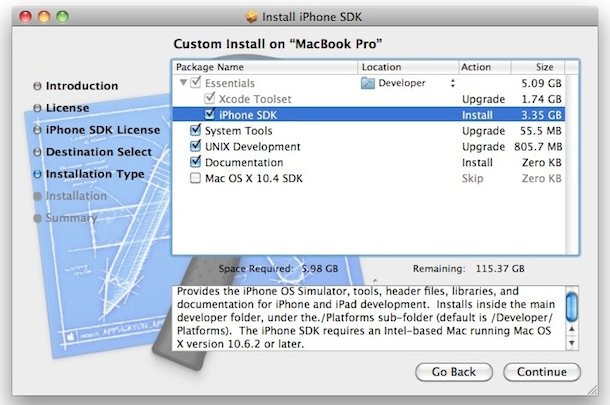The height and width of the screenshot is (405, 610).
Task: Click the green zoom window button
Action: pyautogui.click(x=62, y=17)
